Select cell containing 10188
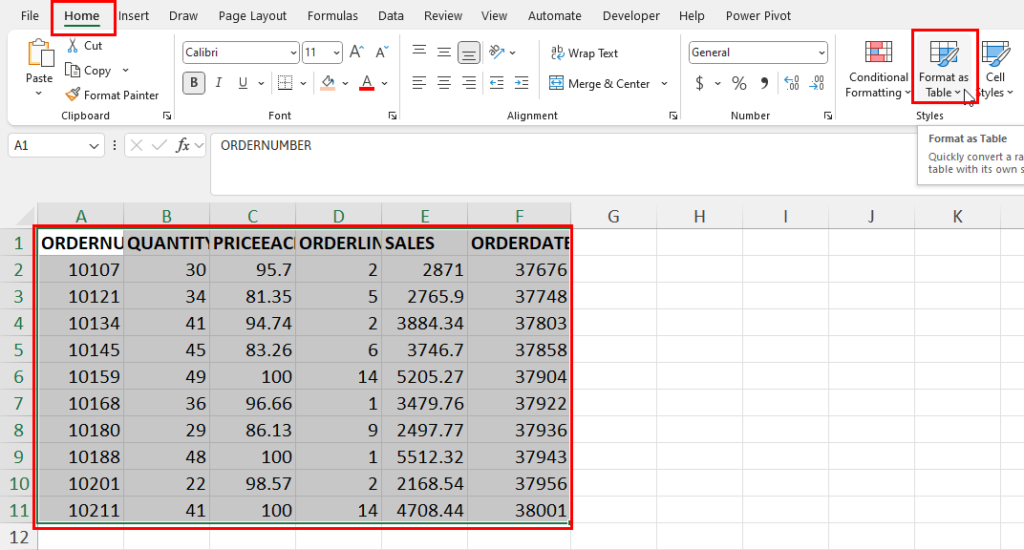 tap(80, 457)
